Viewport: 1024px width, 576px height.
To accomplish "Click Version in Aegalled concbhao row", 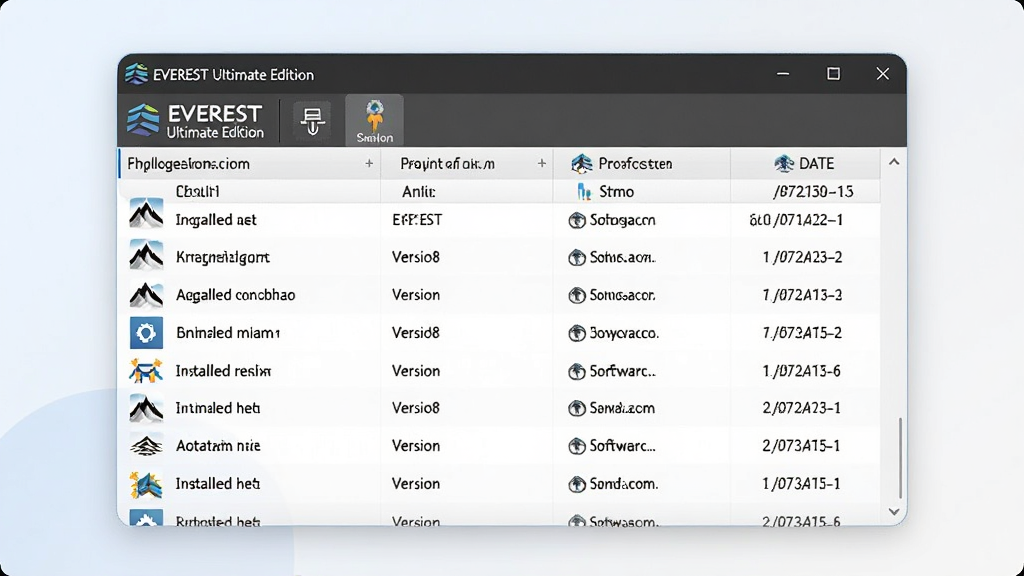I will pyautogui.click(x=415, y=295).
